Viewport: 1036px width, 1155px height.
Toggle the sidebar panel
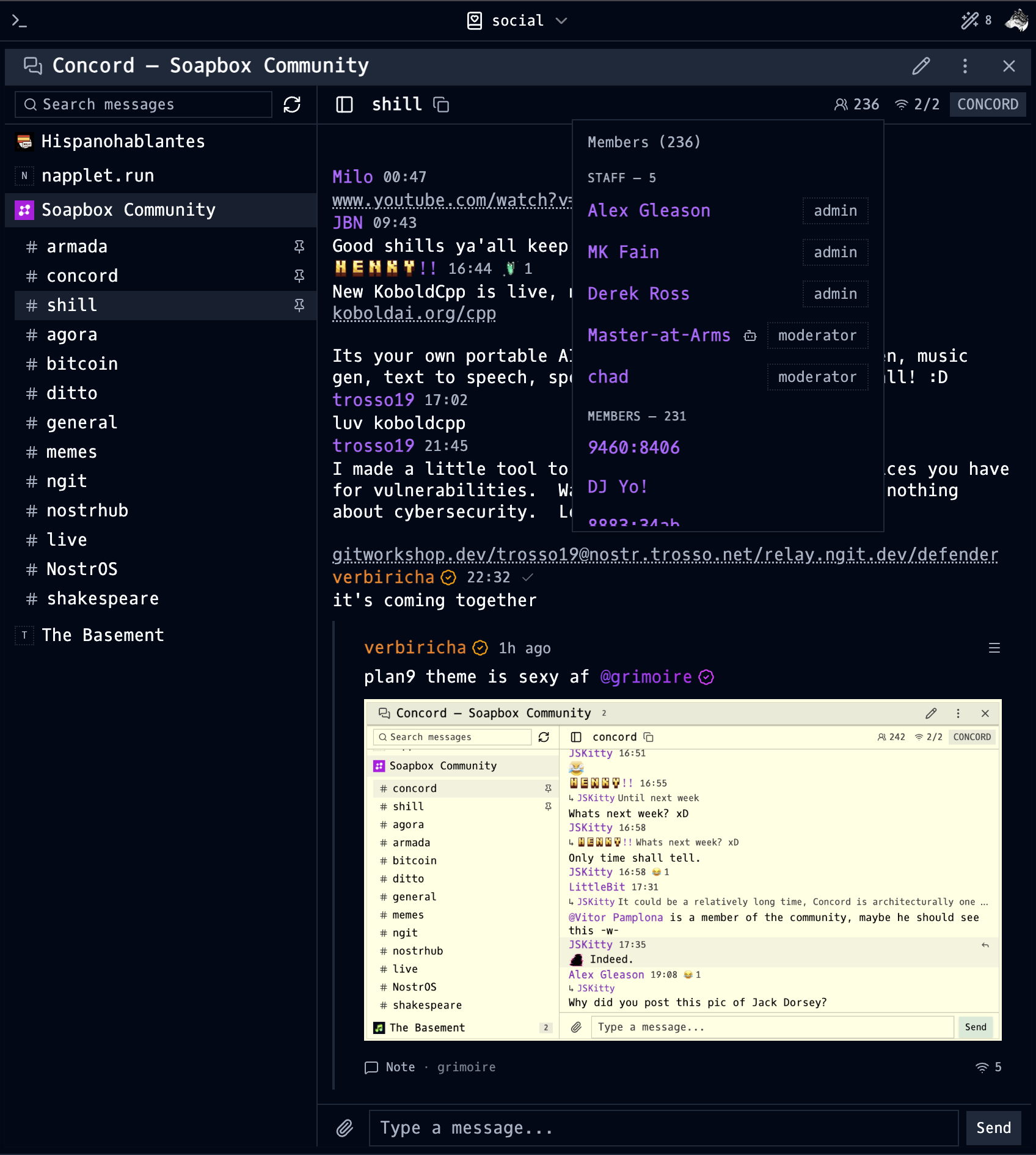[x=345, y=105]
